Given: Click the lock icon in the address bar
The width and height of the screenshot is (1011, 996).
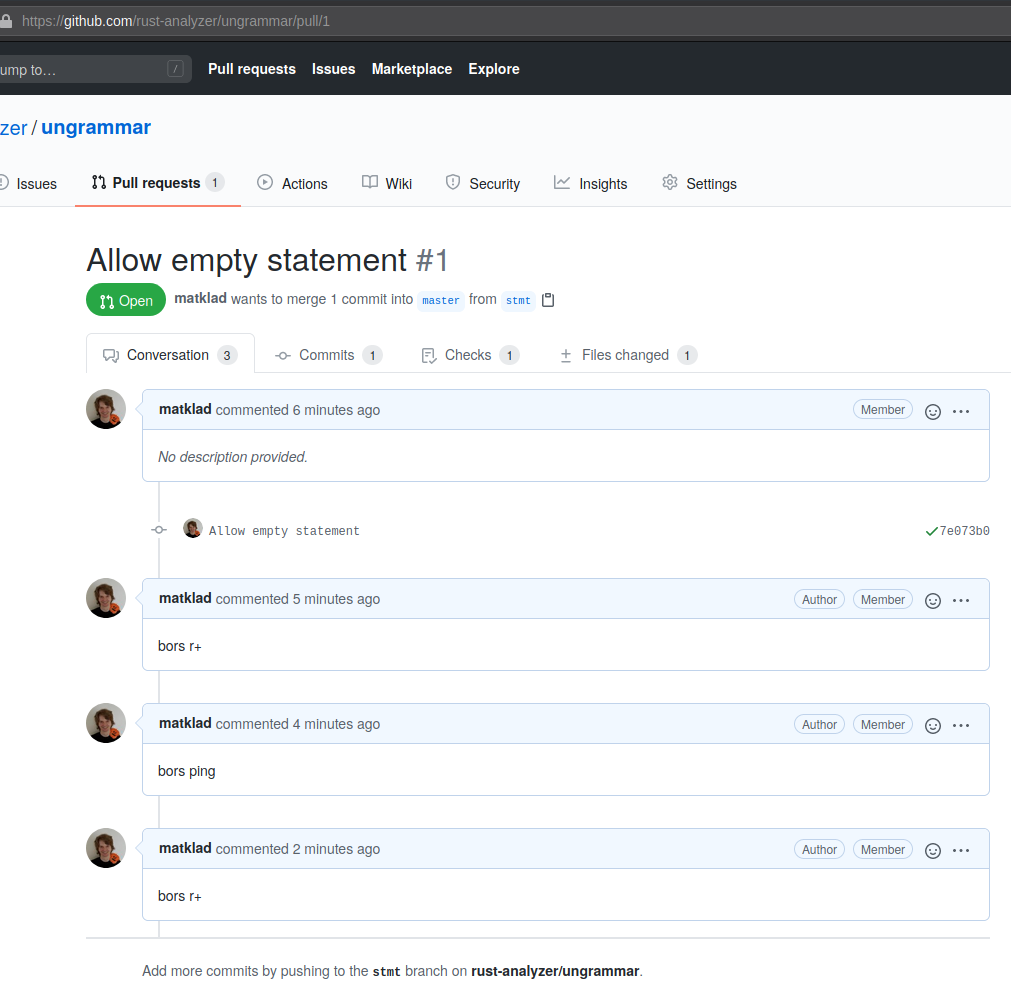Looking at the screenshot, I should click(x=6, y=21).
